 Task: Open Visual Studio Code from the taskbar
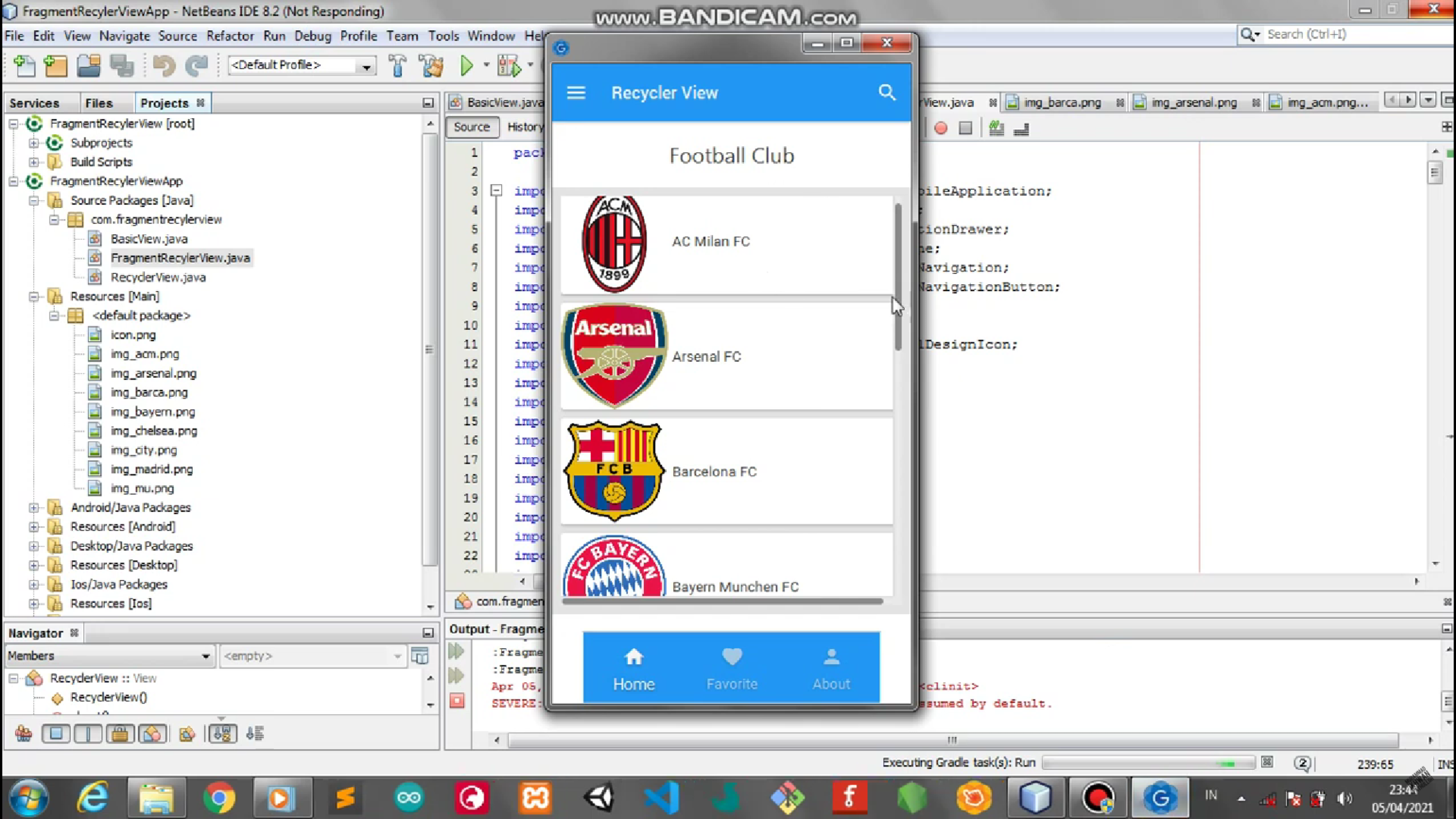coord(661,798)
